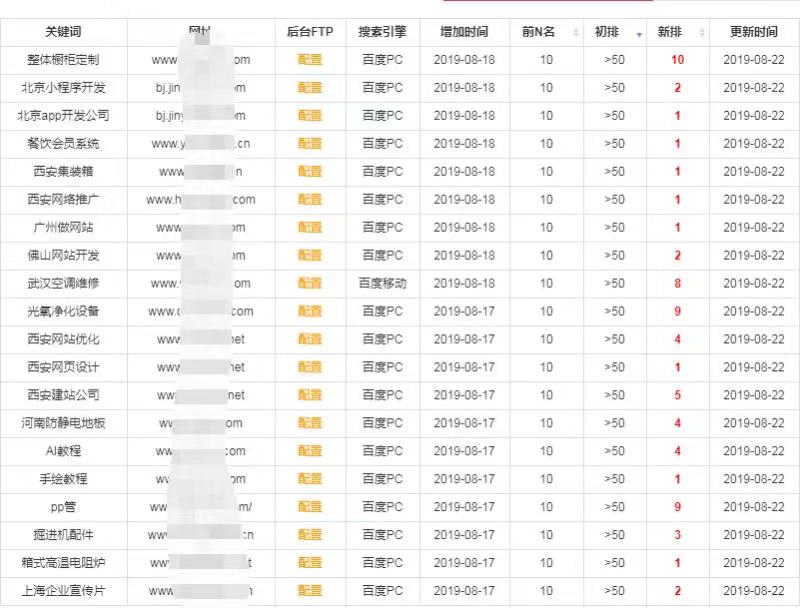Viewport: 800px width, 608px height.
Task: Select keyword 餐饮会员系统
Action: point(63,143)
